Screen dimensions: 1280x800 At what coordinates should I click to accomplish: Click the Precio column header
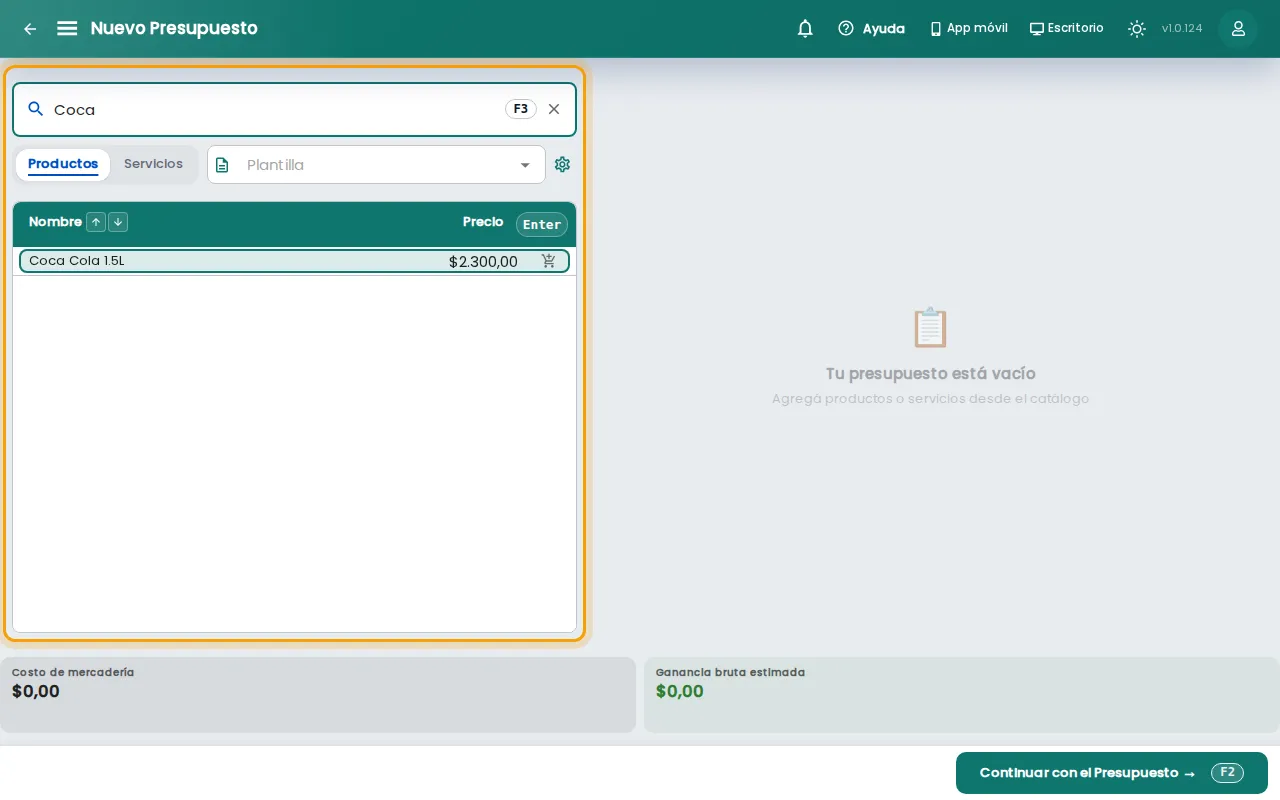pyautogui.click(x=483, y=222)
